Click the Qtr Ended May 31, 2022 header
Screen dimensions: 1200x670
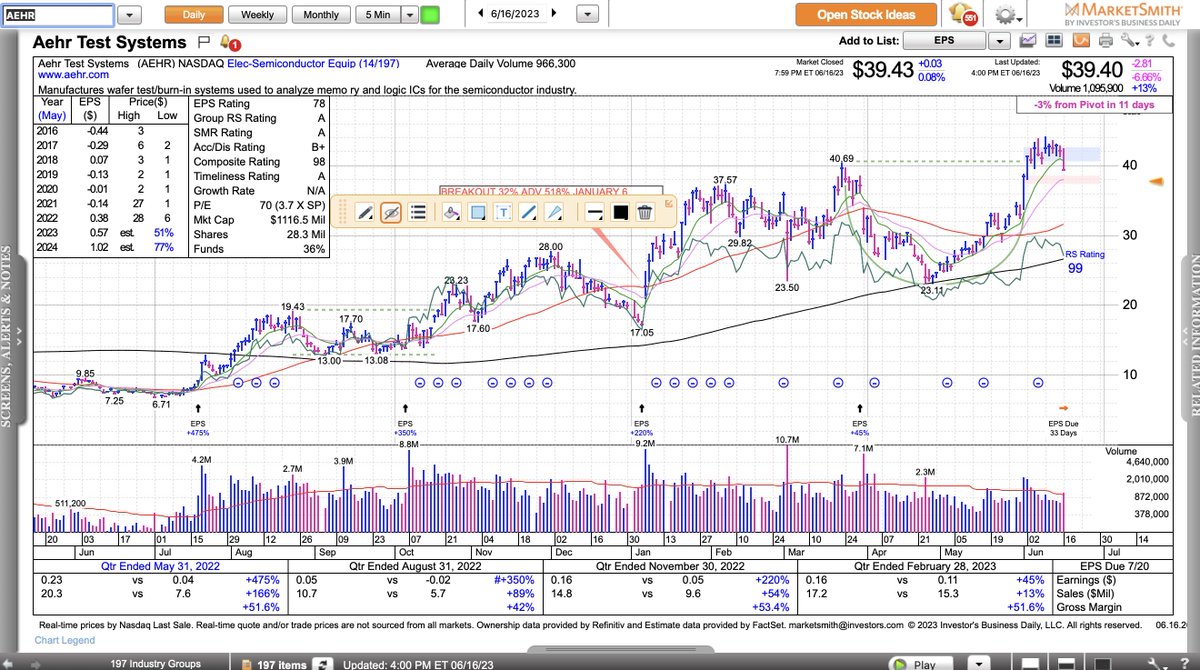pyautogui.click(x=161, y=567)
